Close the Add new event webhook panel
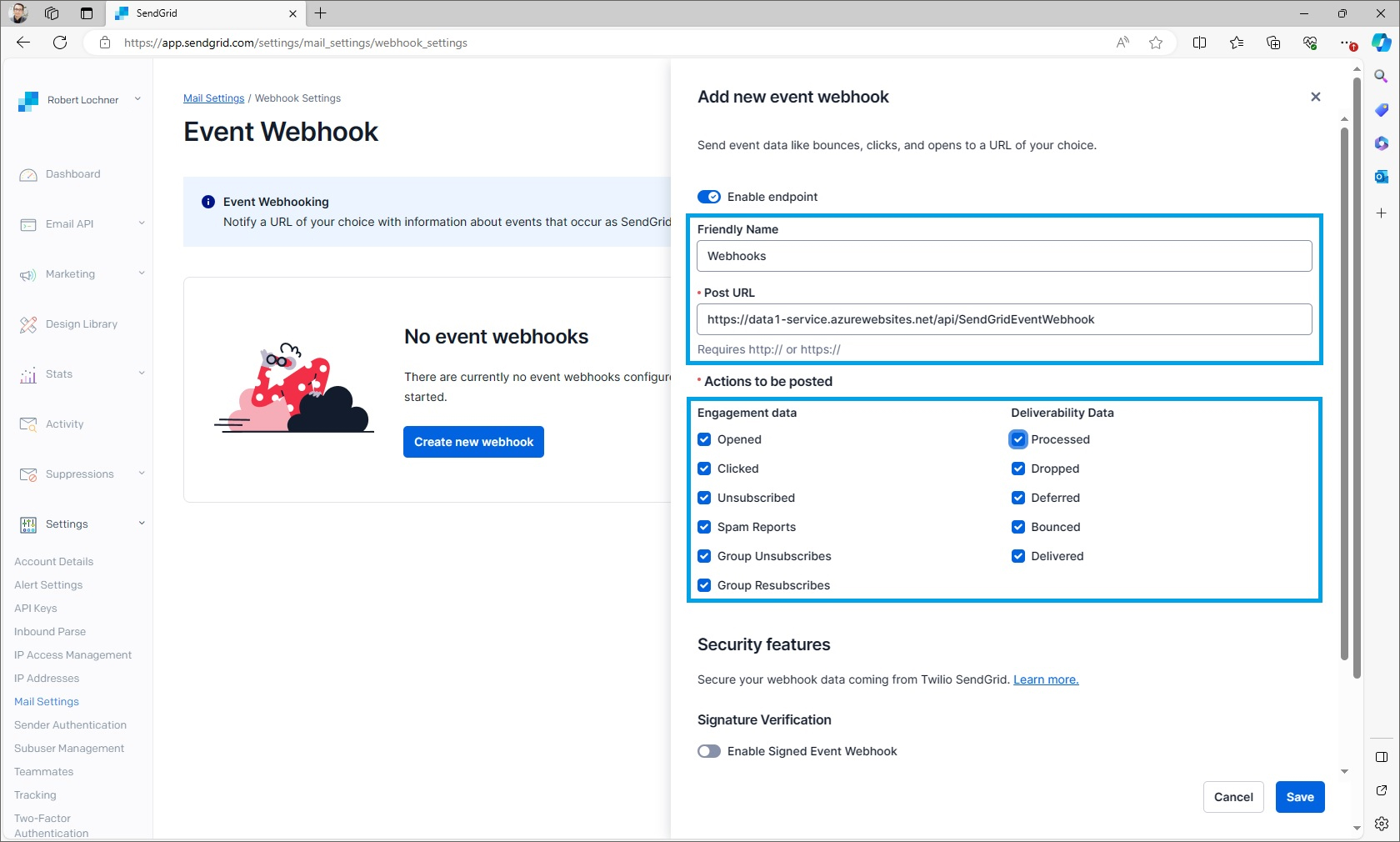 (x=1315, y=97)
